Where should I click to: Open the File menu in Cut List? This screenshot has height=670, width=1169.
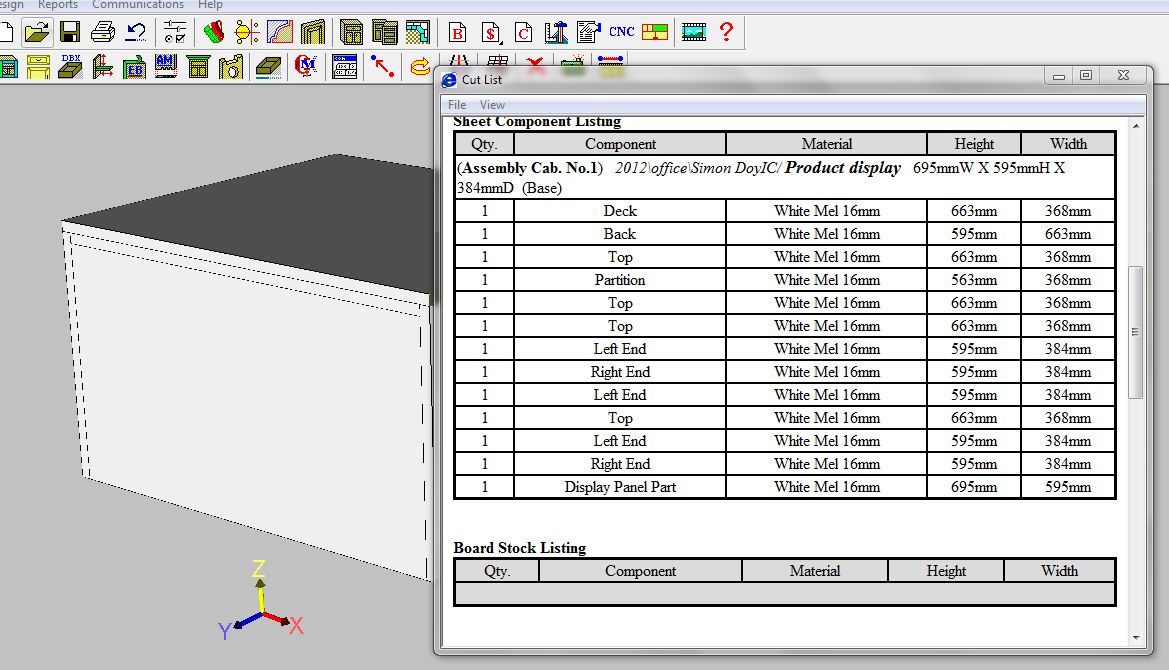pos(457,105)
